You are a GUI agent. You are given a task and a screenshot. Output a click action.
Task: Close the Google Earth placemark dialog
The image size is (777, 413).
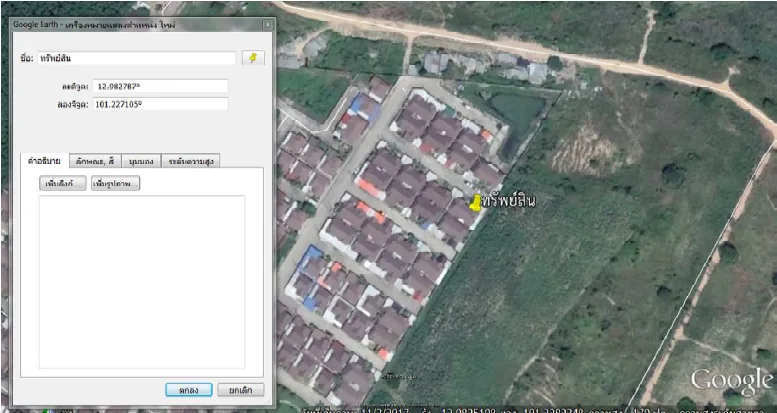268,24
